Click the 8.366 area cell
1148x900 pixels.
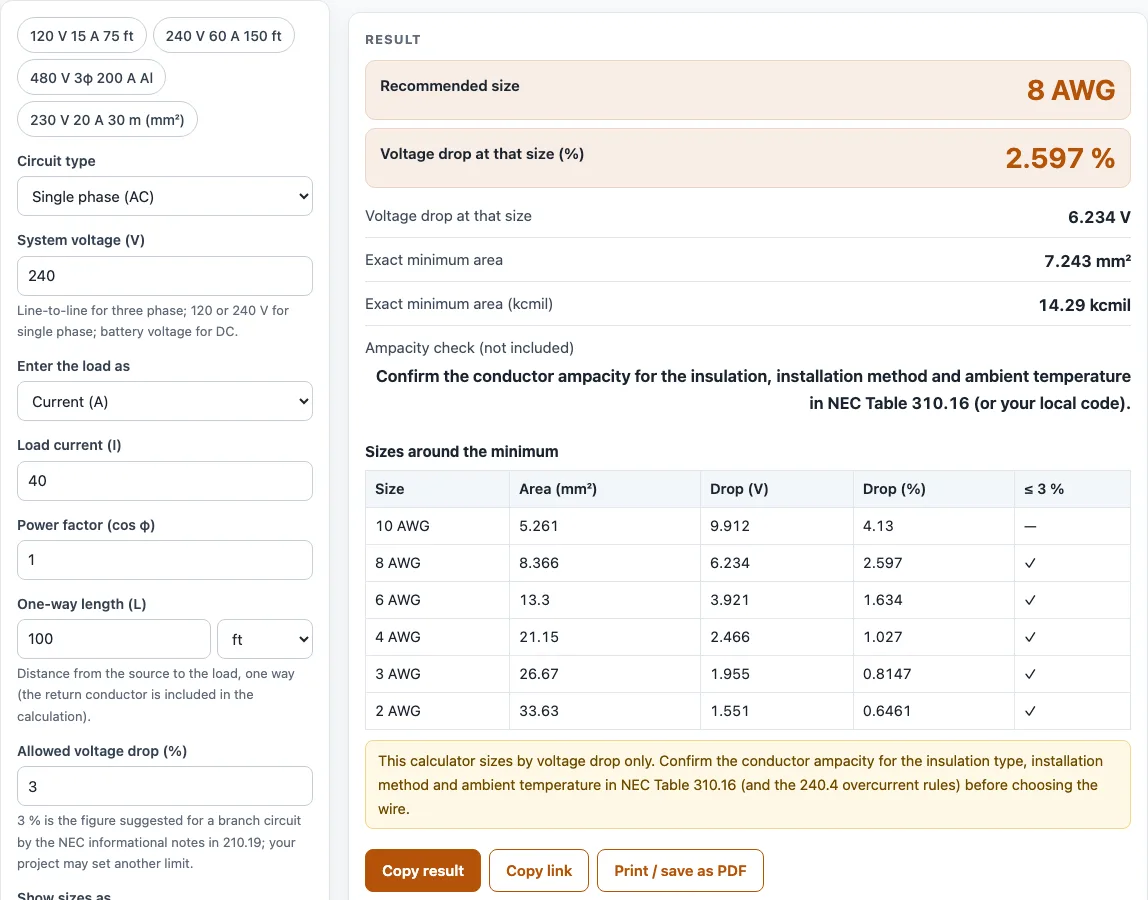coord(605,563)
